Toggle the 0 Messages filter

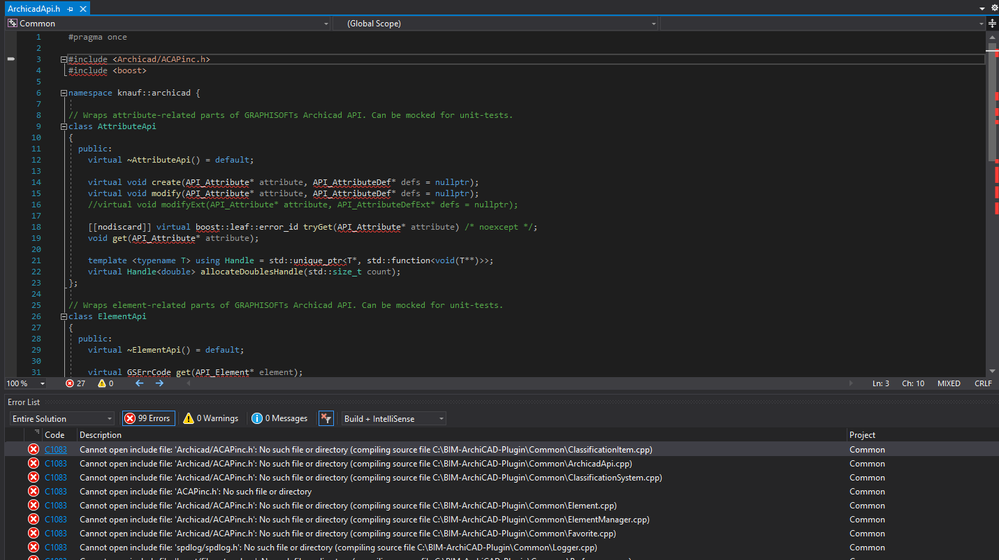click(279, 418)
